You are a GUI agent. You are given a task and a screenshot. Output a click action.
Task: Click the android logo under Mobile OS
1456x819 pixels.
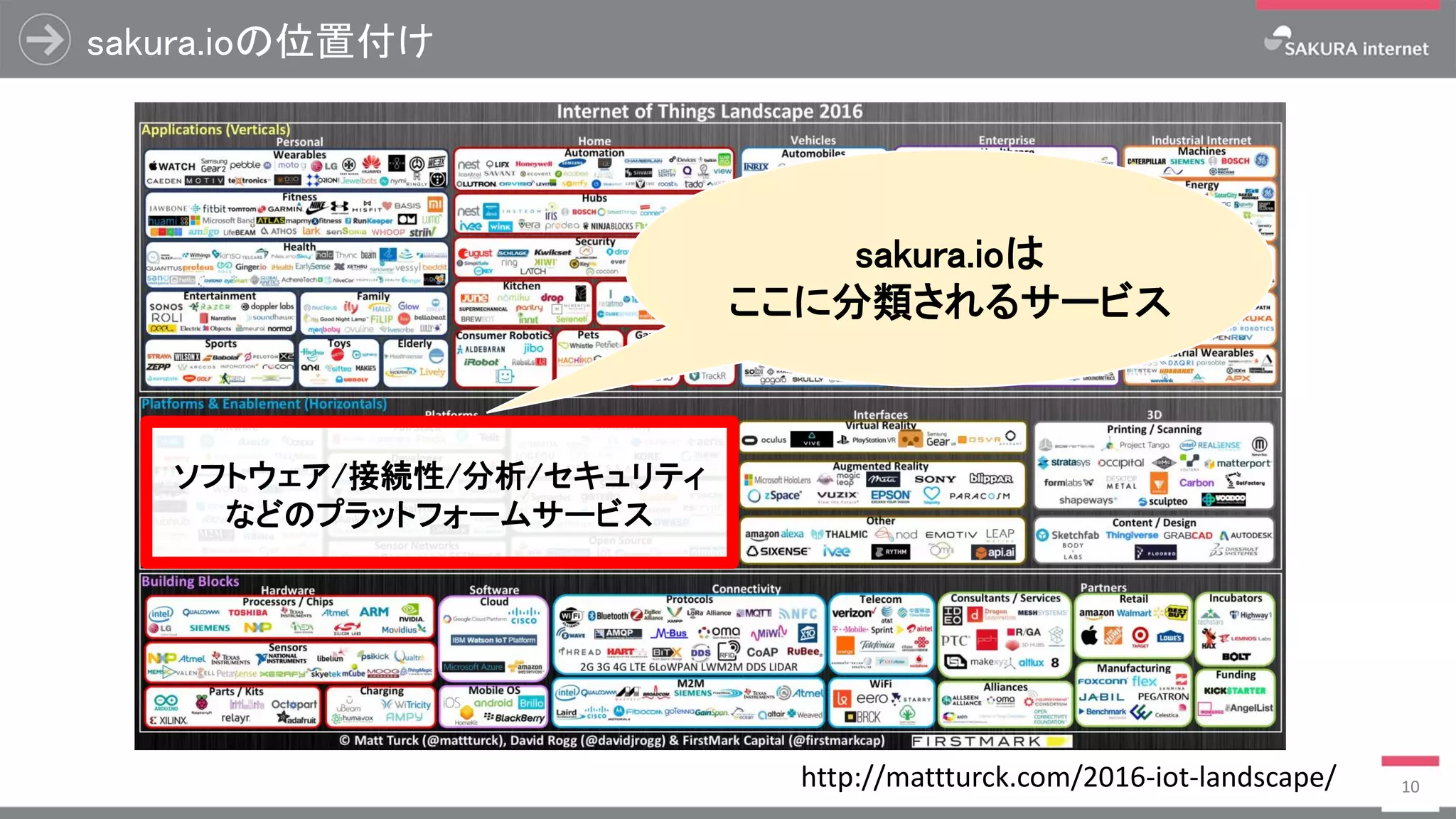pos(493,702)
